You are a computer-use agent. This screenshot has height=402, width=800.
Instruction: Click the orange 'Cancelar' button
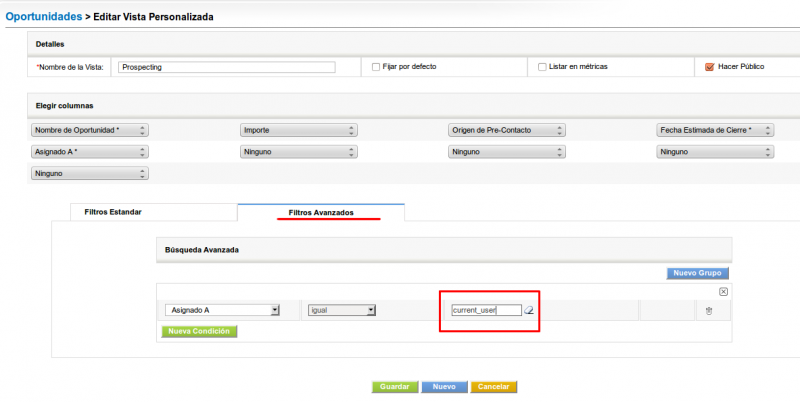pyautogui.click(x=493, y=387)
